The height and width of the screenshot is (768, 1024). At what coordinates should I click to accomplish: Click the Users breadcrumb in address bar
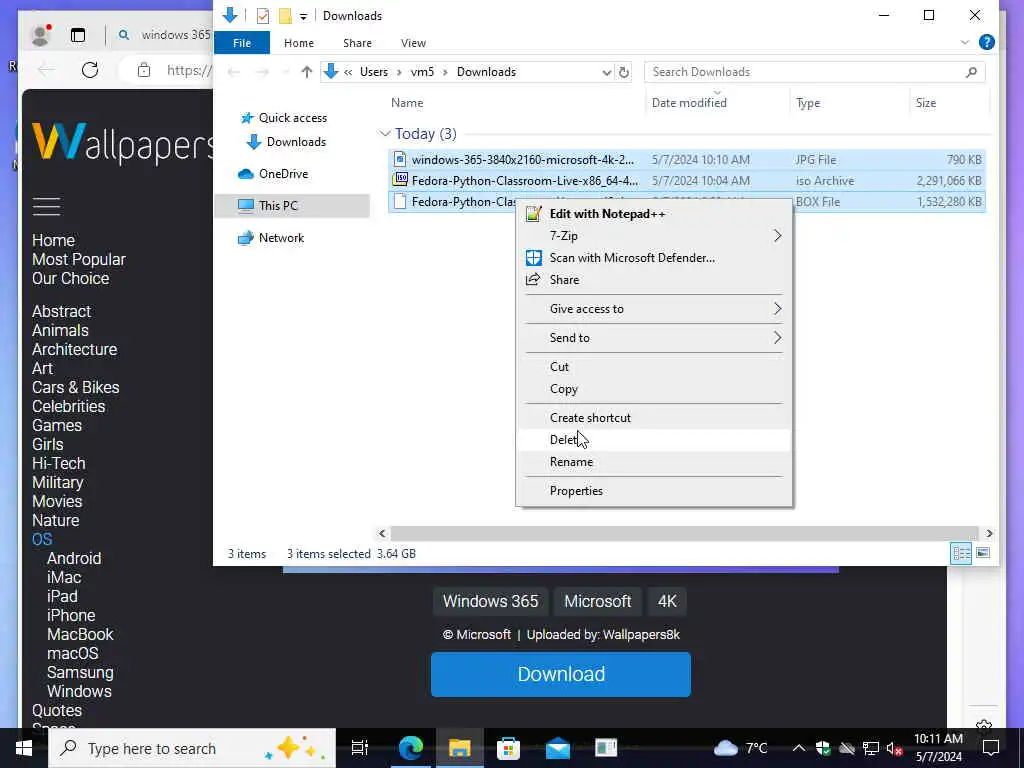click(x=374, y=72)
